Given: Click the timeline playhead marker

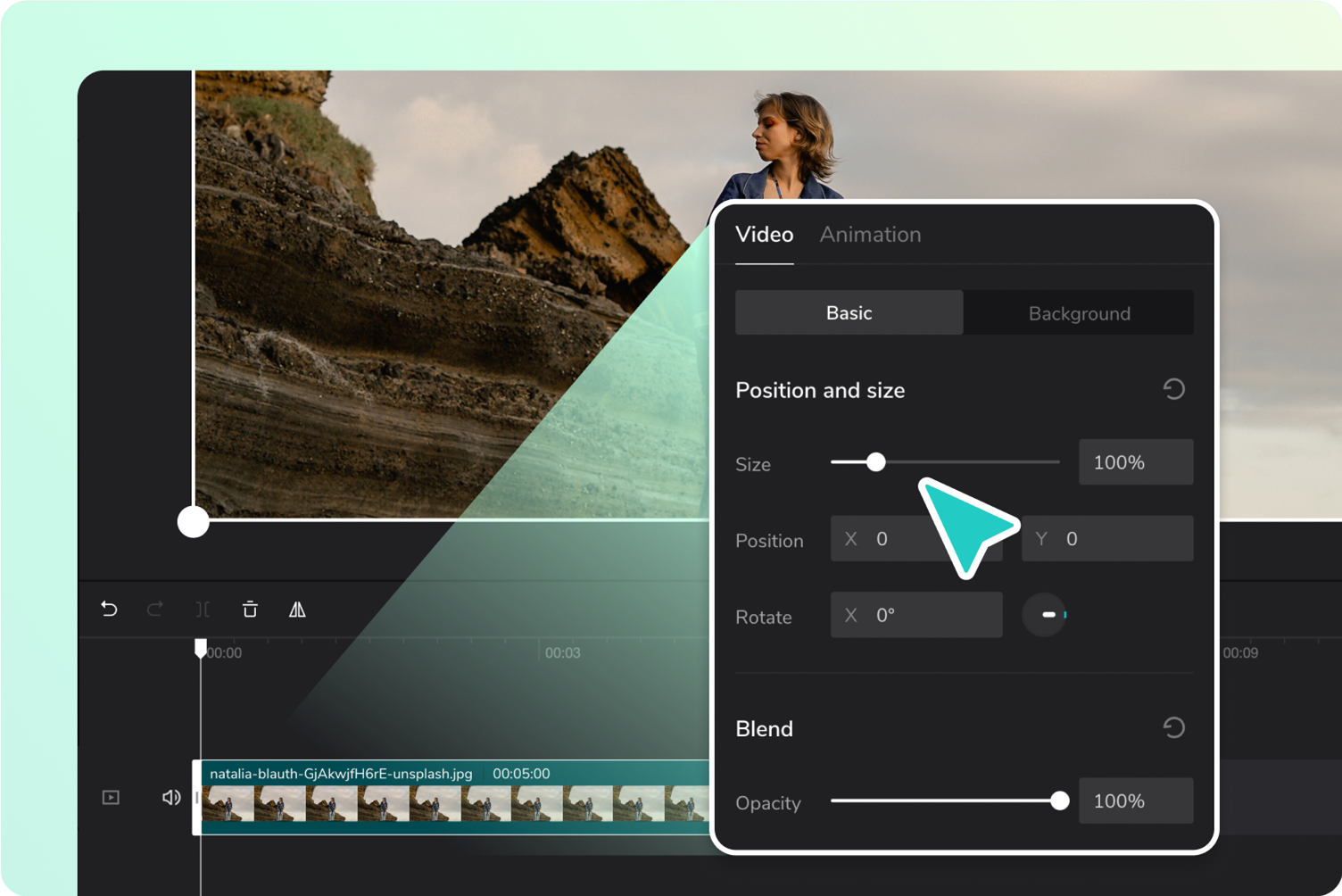Looking at the screenshot, I should click(x=201, y=648).
